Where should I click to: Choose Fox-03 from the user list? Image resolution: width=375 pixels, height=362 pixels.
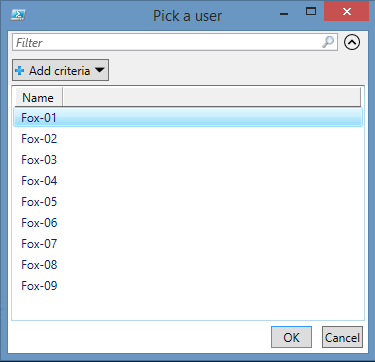coord(188,160)
